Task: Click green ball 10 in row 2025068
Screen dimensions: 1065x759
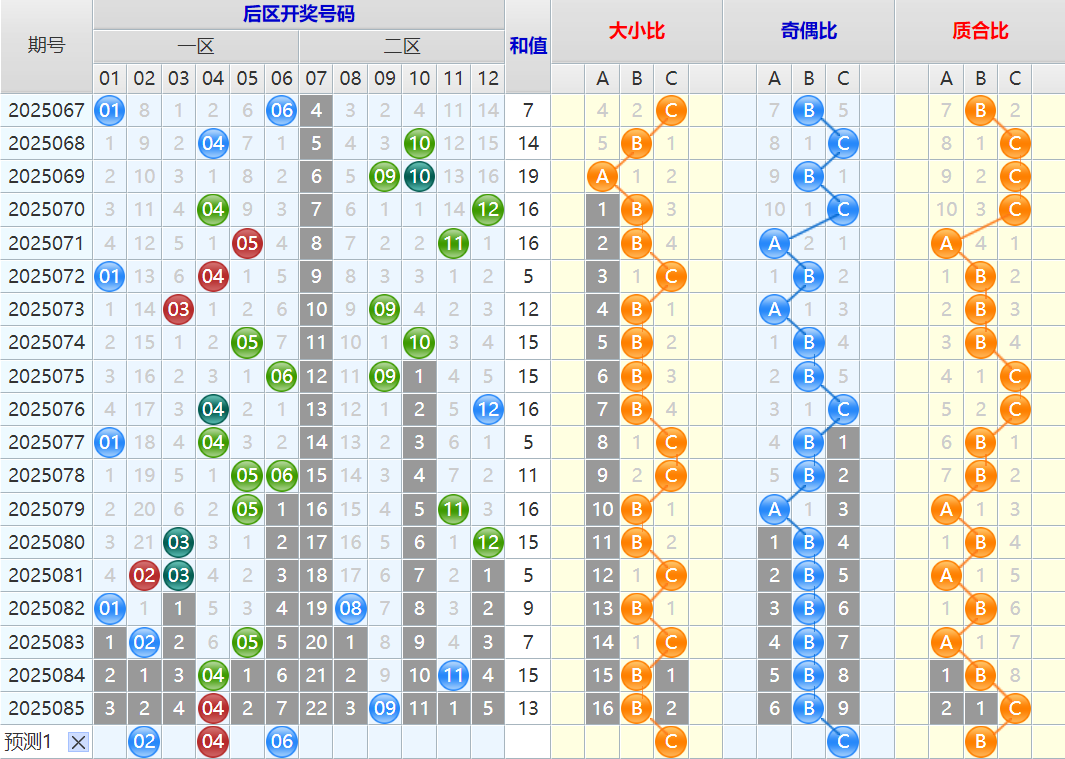Action: (x=419, y=143)
